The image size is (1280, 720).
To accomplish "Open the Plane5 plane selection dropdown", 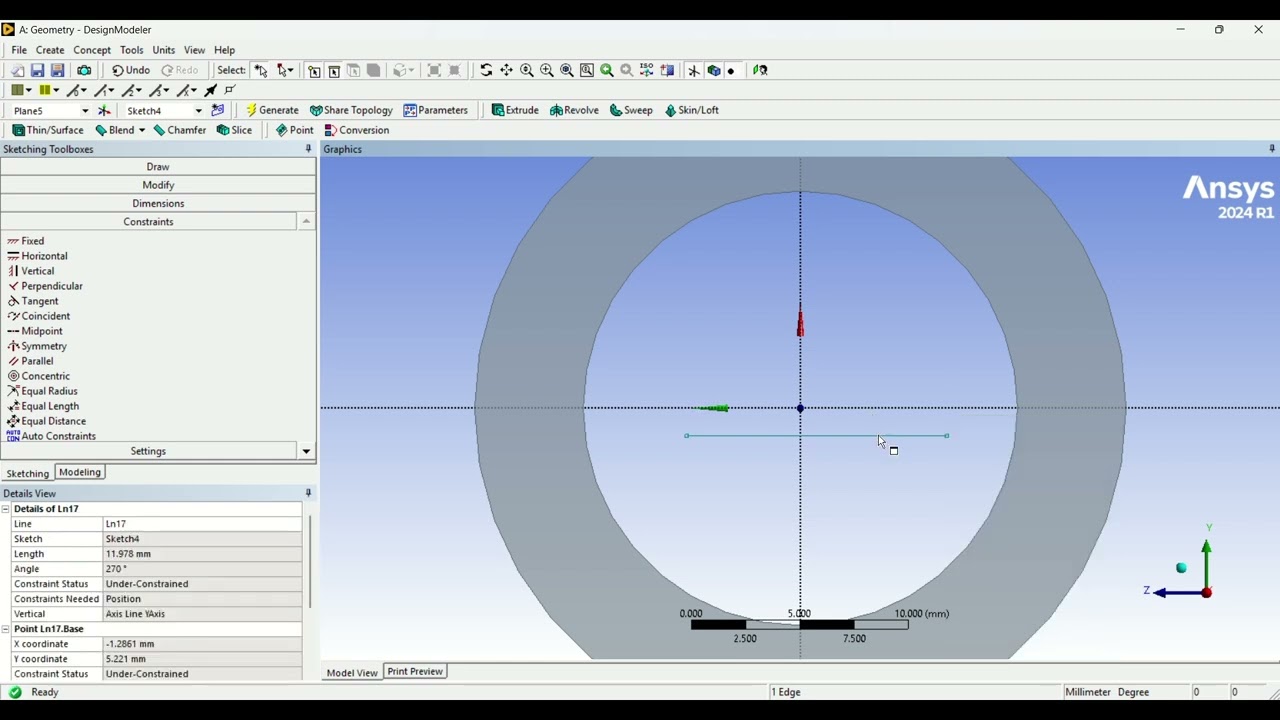I will [x=85, y=111].
